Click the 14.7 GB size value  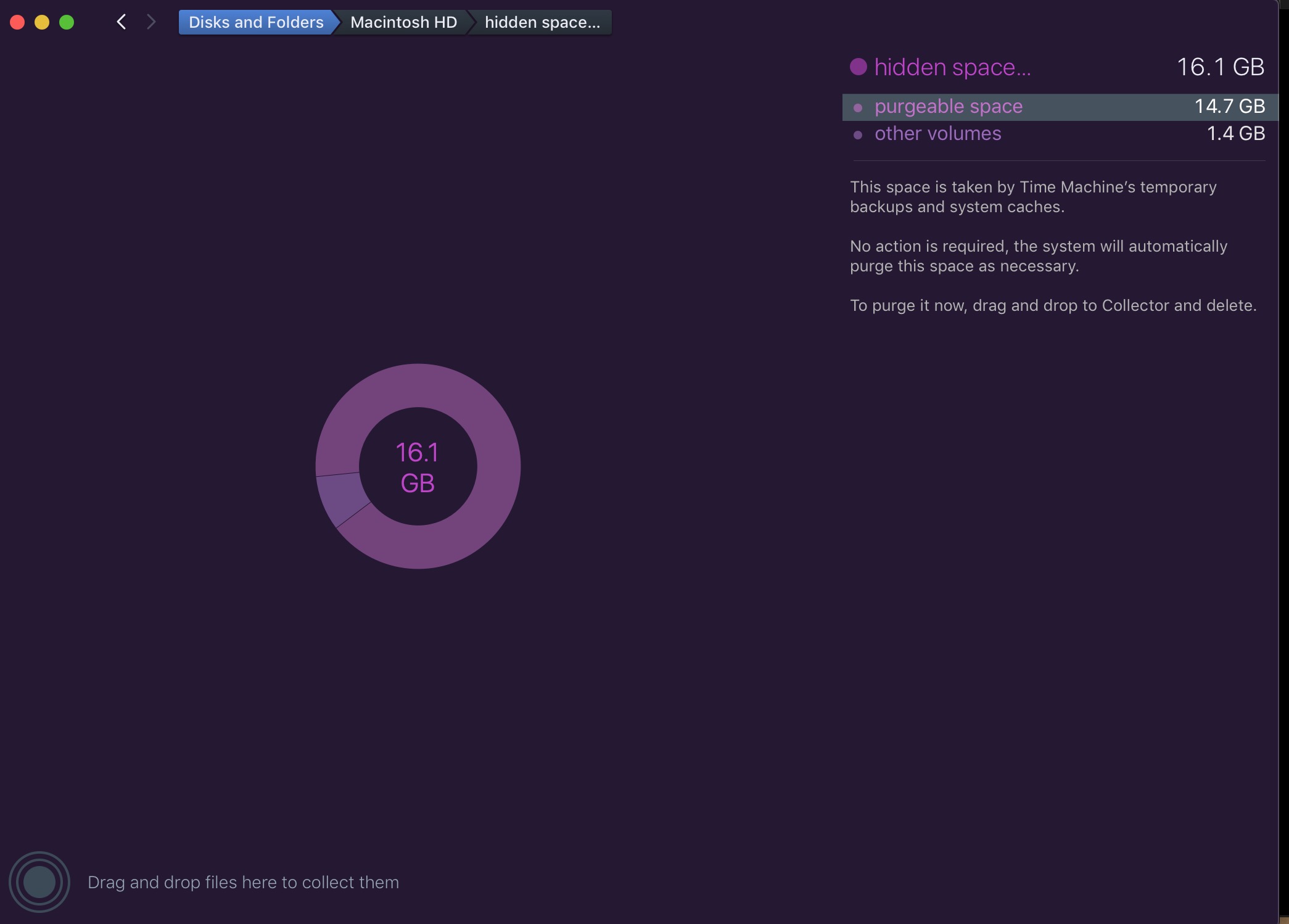click(x=1229, y=106)
